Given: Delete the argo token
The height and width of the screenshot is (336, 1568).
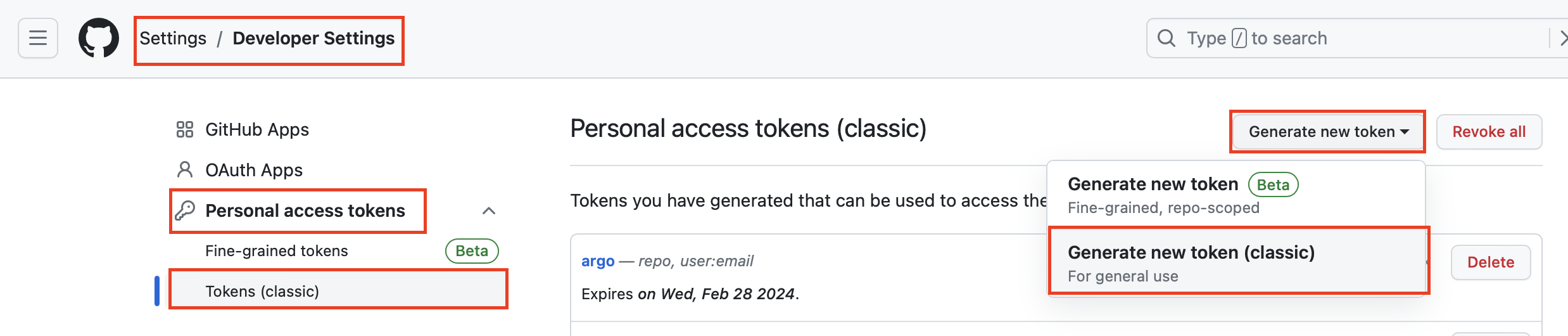Looking at the screenshot, I should 1490,262.
